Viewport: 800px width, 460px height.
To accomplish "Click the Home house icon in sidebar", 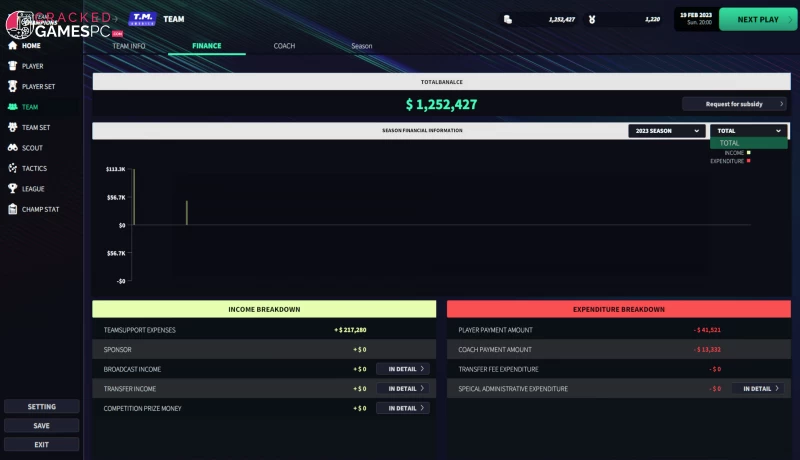I will click(12, 45).
